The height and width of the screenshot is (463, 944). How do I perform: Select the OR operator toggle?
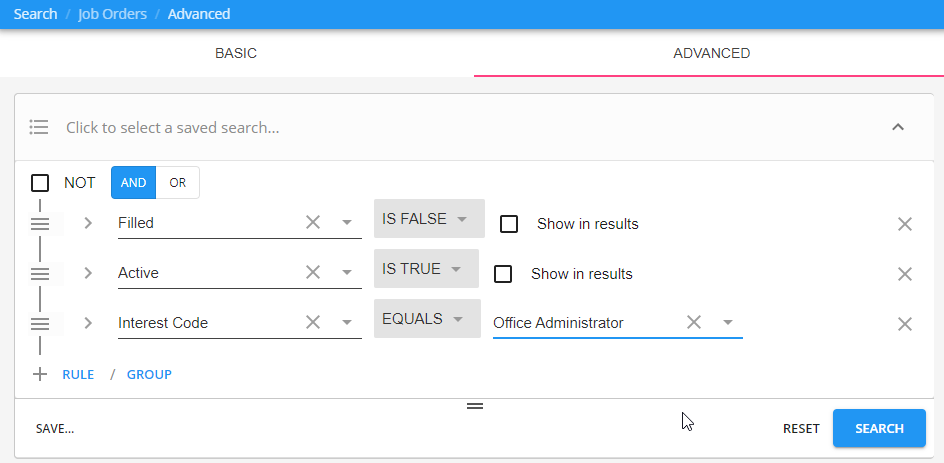point(178,183)
